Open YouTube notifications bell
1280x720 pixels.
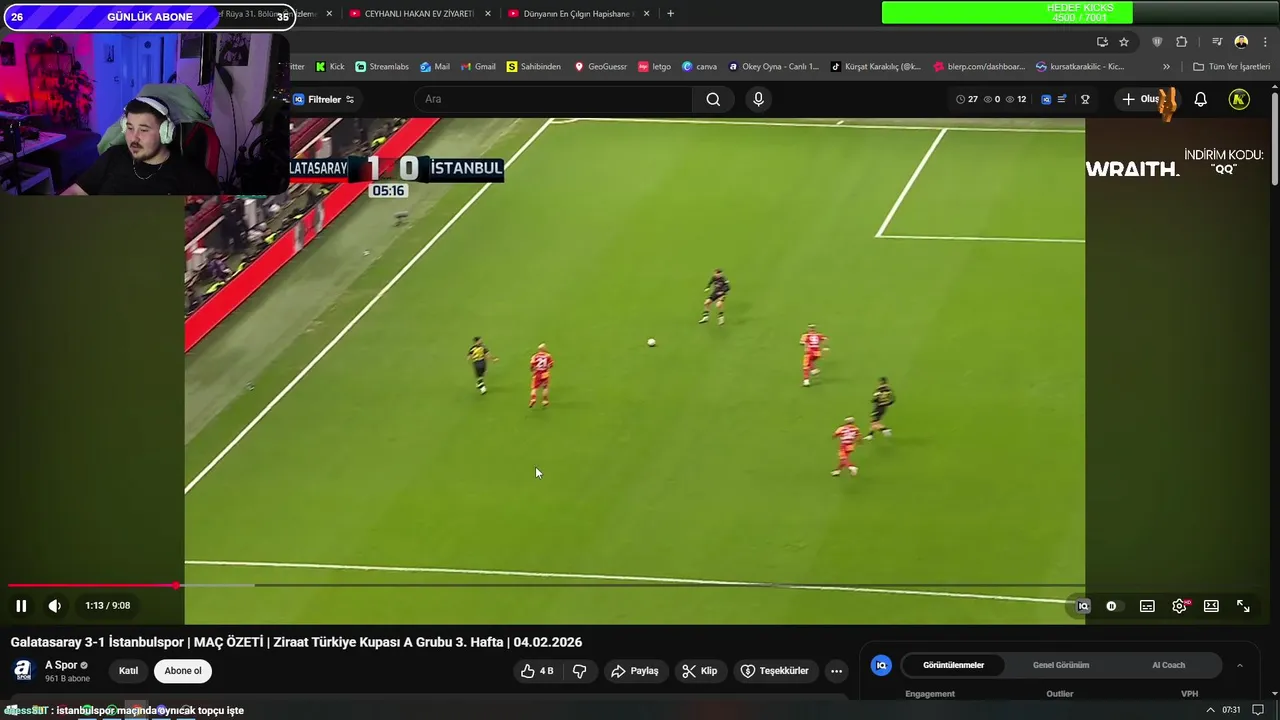tap(1201, 99)
